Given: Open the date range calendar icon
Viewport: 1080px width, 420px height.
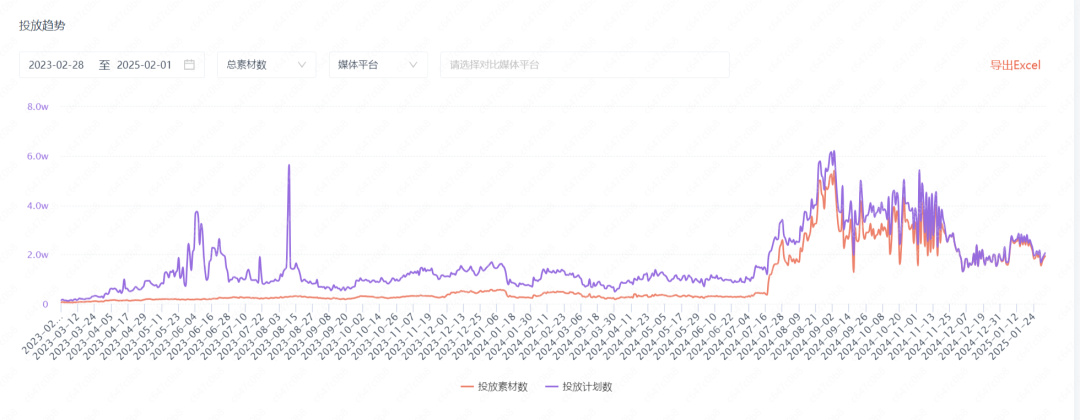Looking at the screenshot, I should (x=189, y=65).
